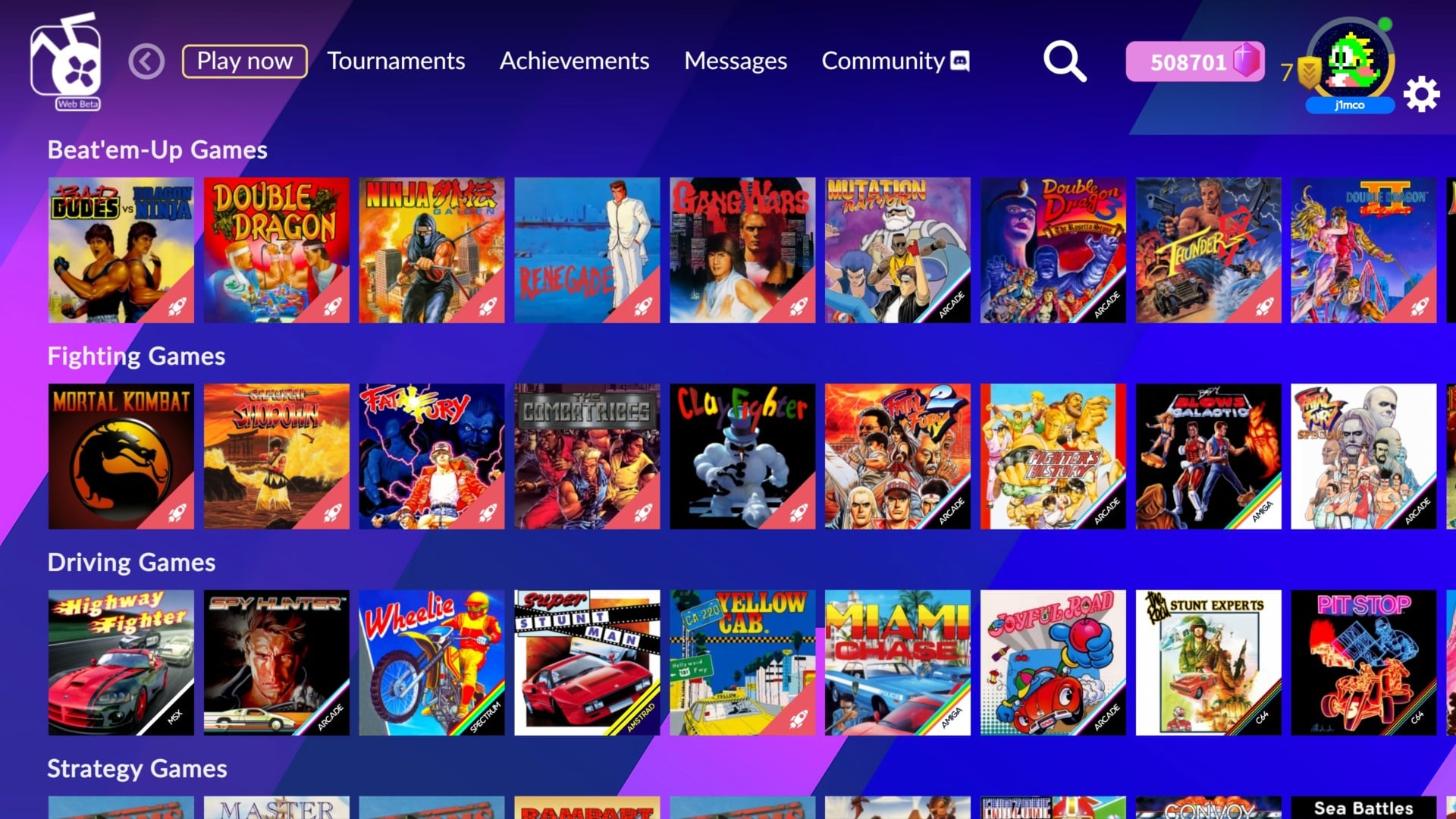Viewport: 1456px width, 819px height.
Task: Open the search magnifying glass
Action: [x=1065, y=61]
